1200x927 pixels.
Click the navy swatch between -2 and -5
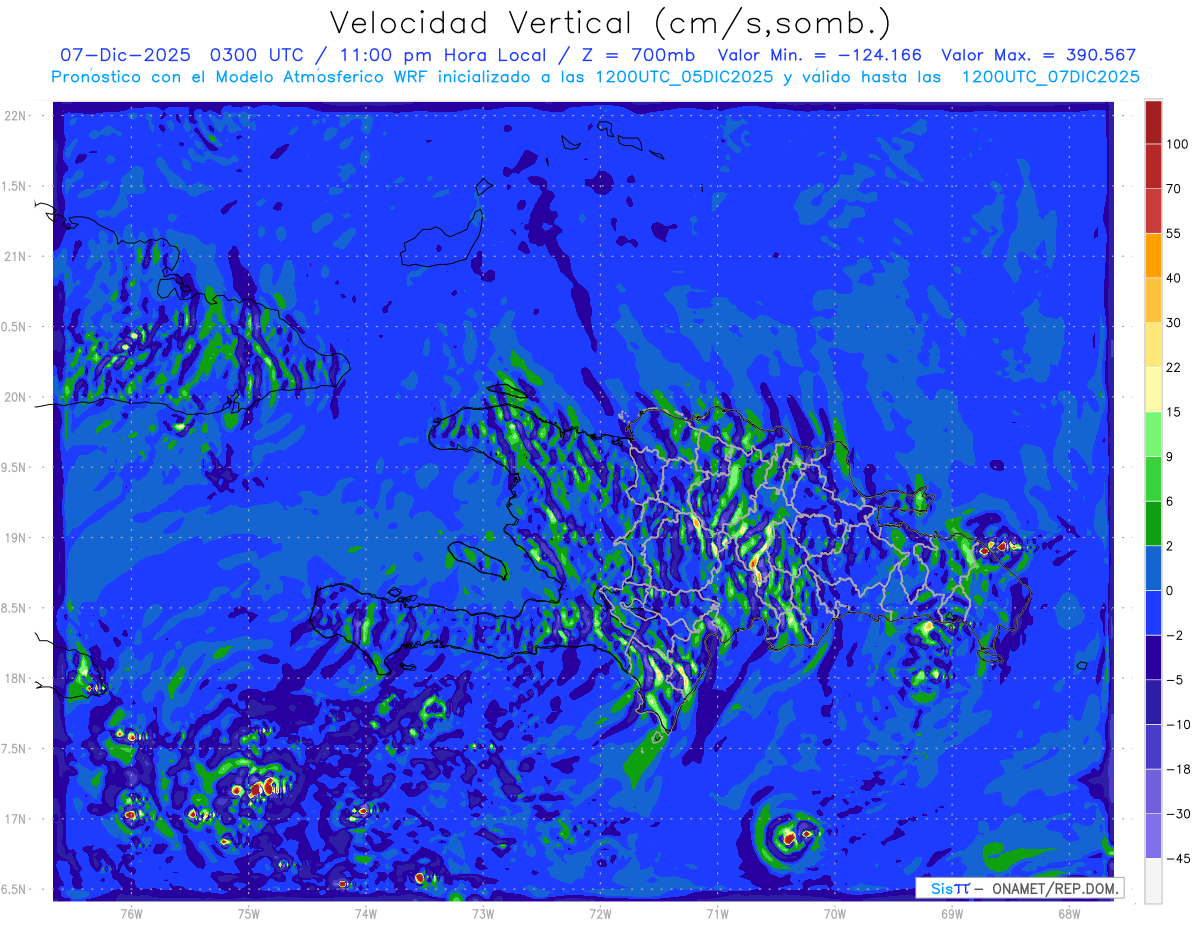[x=1153, y=657]
